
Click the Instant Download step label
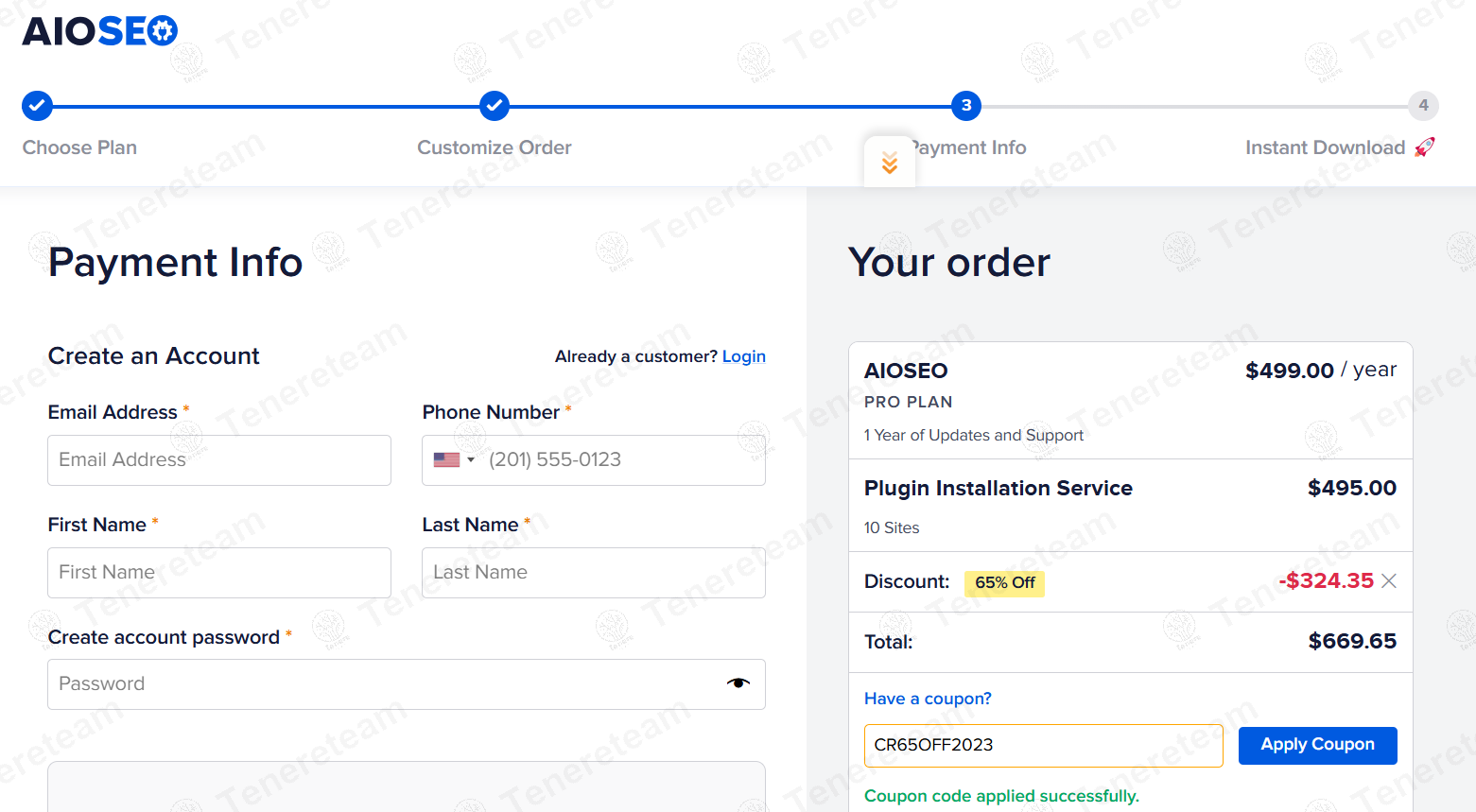coord(1325,147)
